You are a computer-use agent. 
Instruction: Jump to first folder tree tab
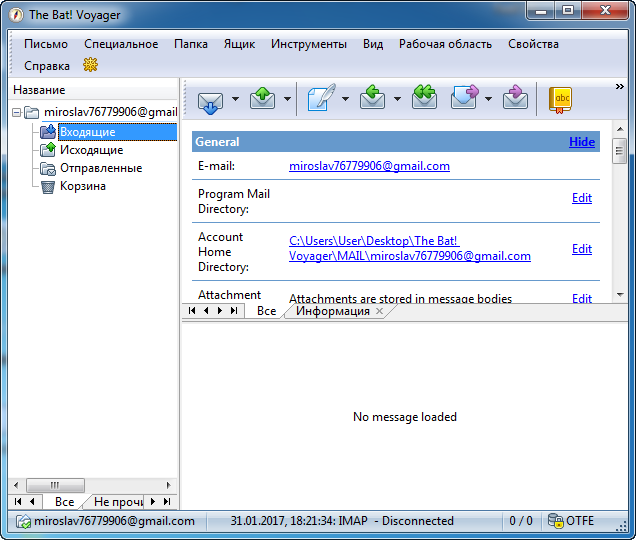[x=18, y=501]
